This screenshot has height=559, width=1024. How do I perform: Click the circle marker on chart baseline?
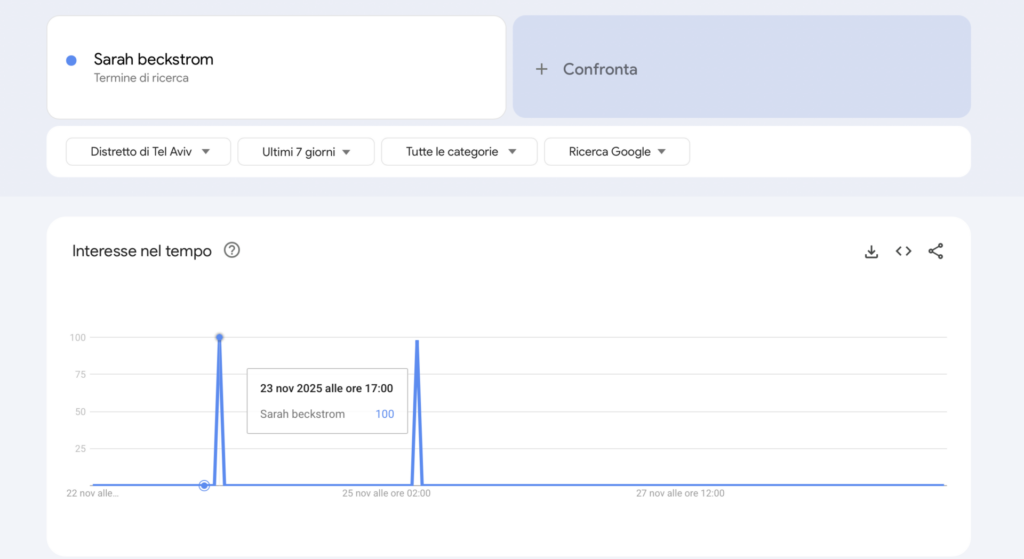point(205,485)
